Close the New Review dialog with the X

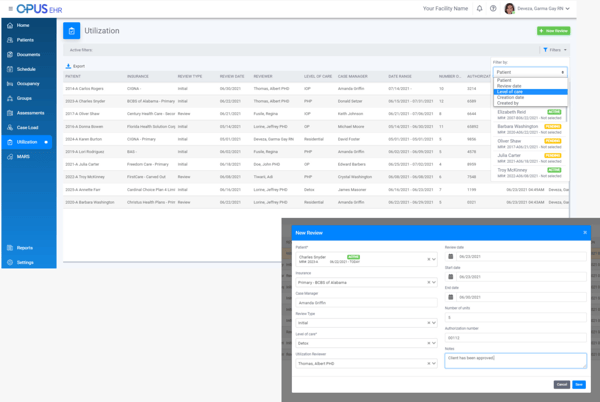coord(585,233)
